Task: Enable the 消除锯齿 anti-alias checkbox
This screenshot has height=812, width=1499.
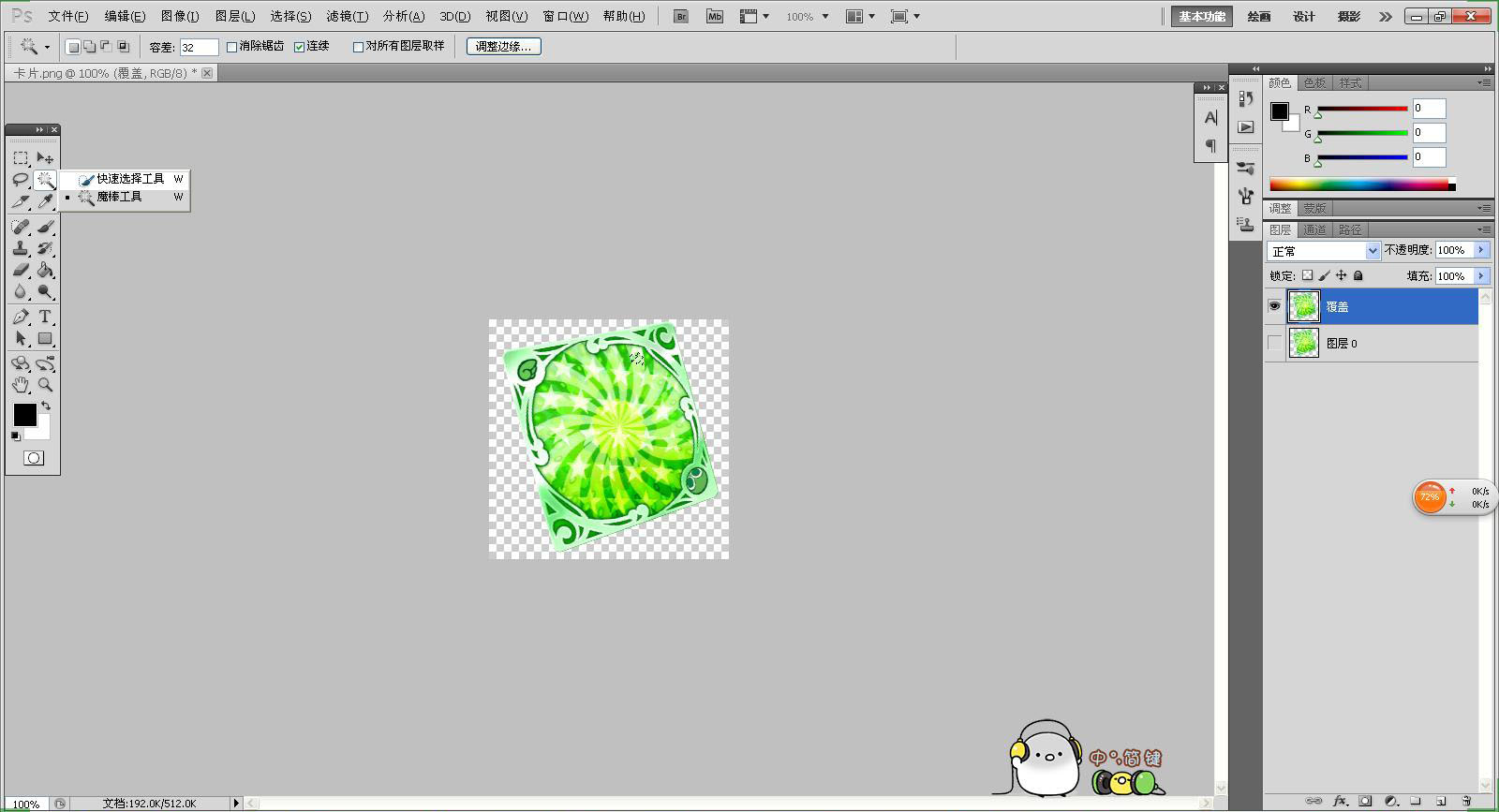Action: 232,47
